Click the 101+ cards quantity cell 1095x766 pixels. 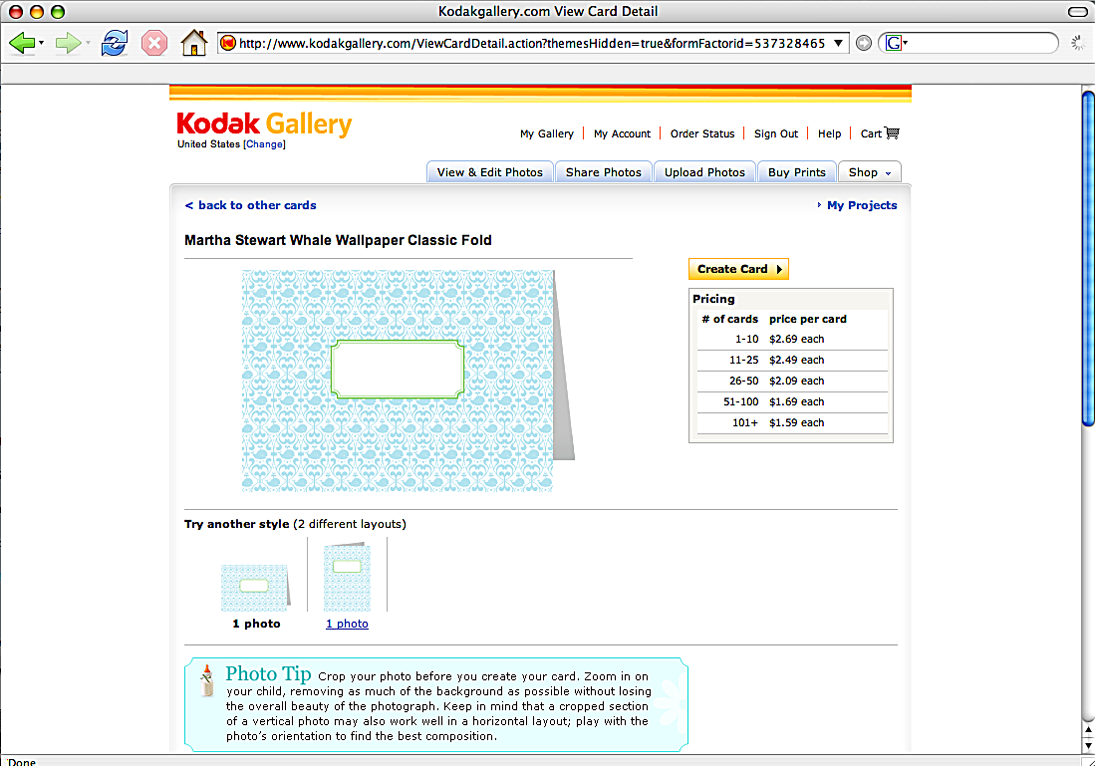744,423
